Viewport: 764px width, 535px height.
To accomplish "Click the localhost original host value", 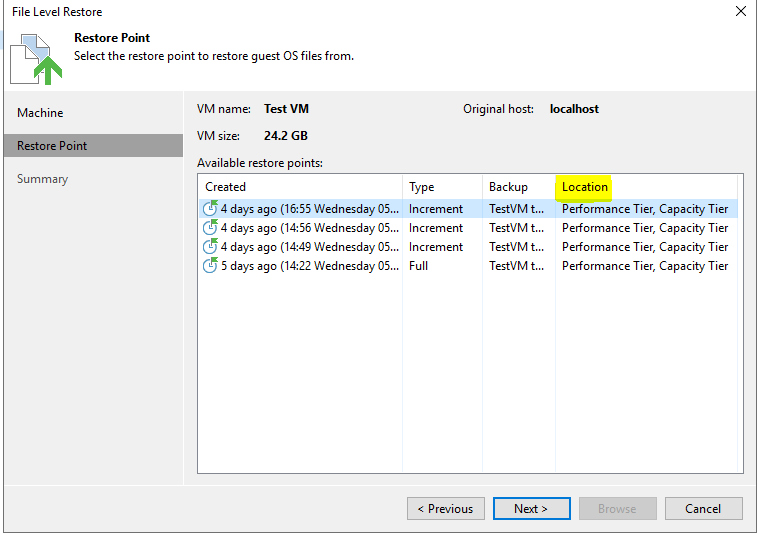I will point(574,109).
